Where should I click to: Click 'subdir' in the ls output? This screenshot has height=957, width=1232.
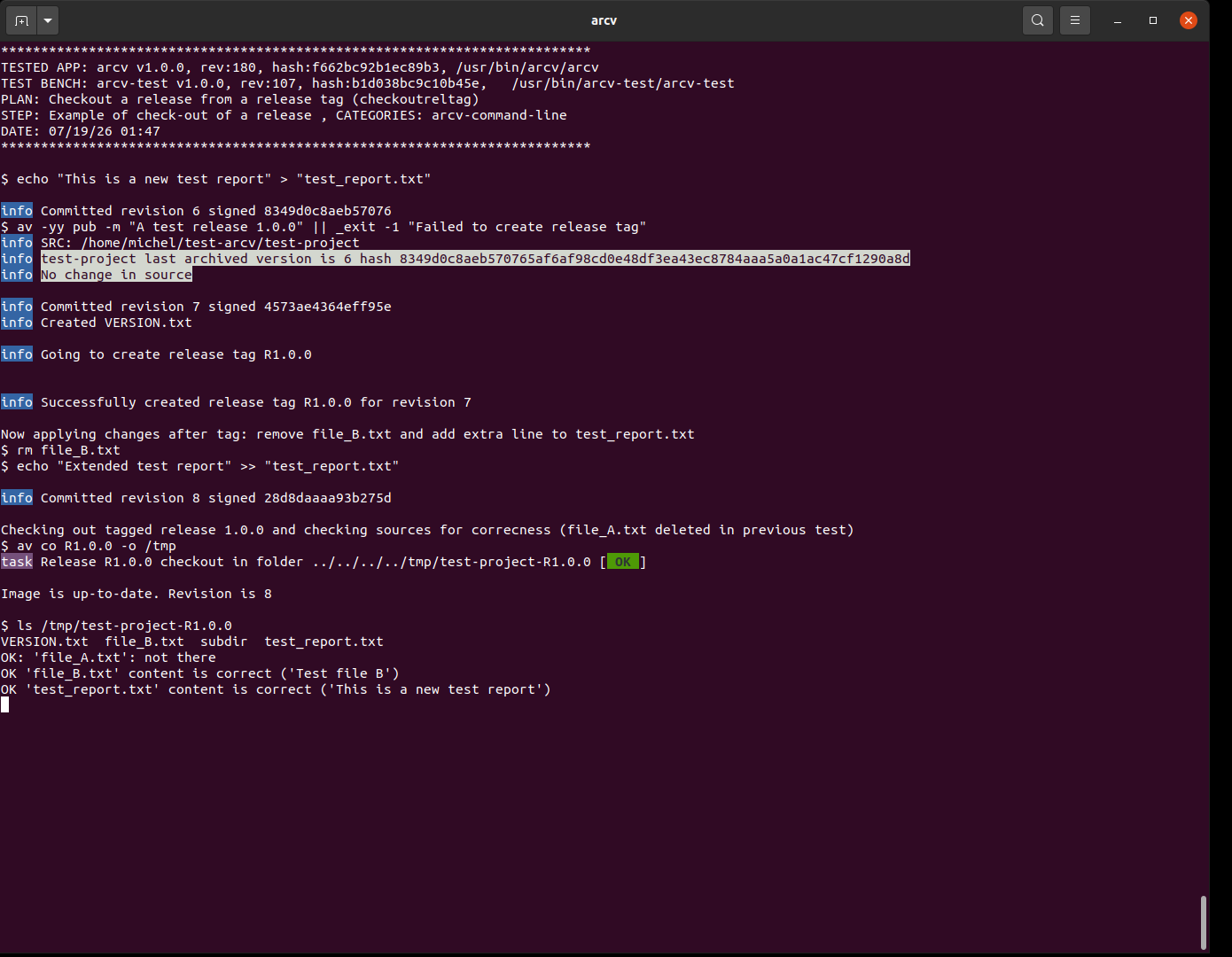[224, 642]
